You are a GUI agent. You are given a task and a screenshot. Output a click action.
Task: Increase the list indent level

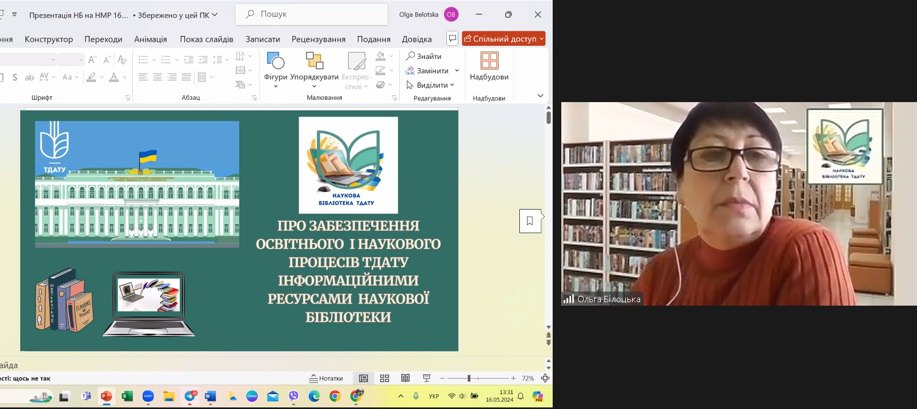tap(203, 59)
